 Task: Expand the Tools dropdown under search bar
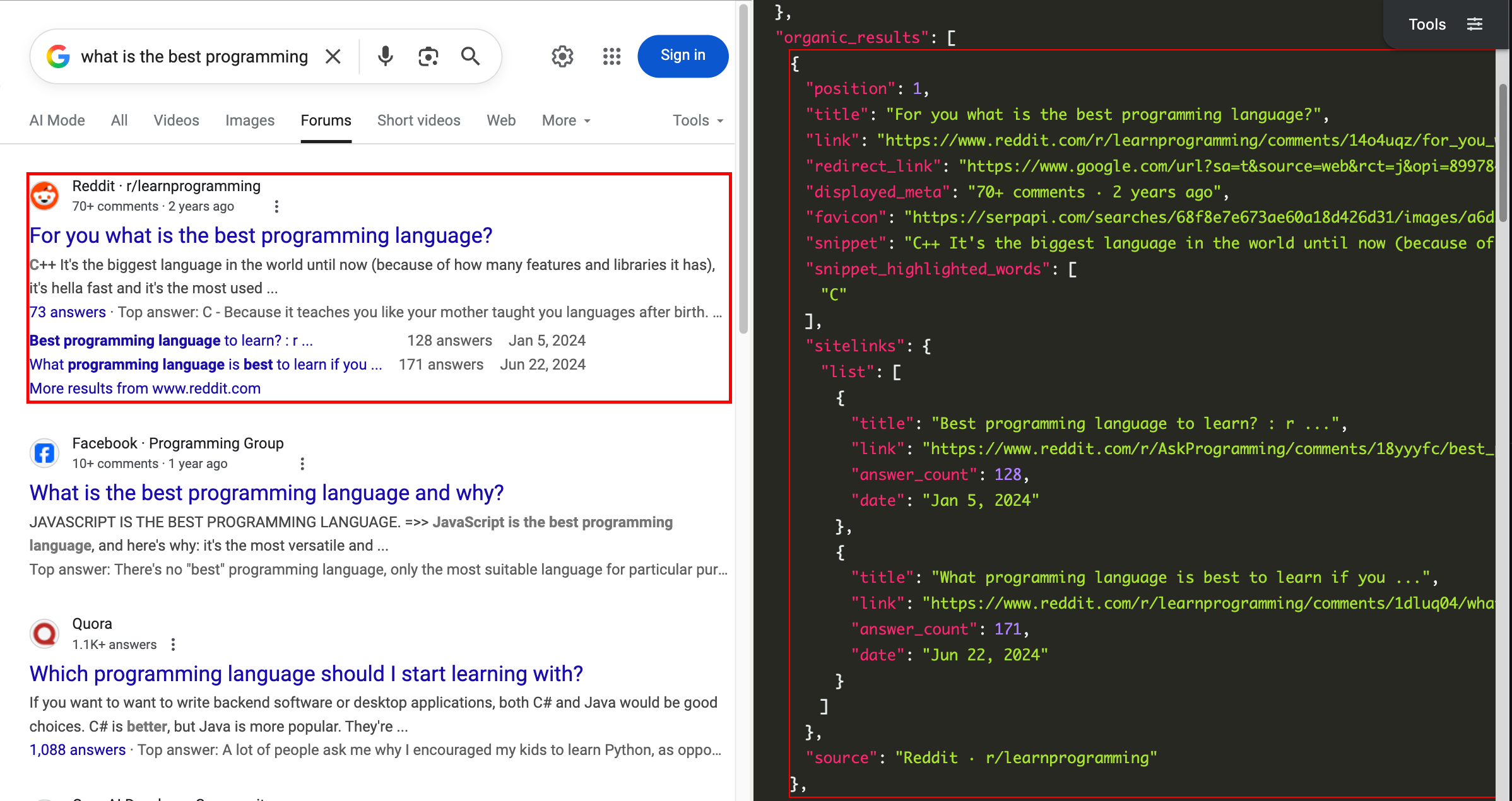coord(697,120)
